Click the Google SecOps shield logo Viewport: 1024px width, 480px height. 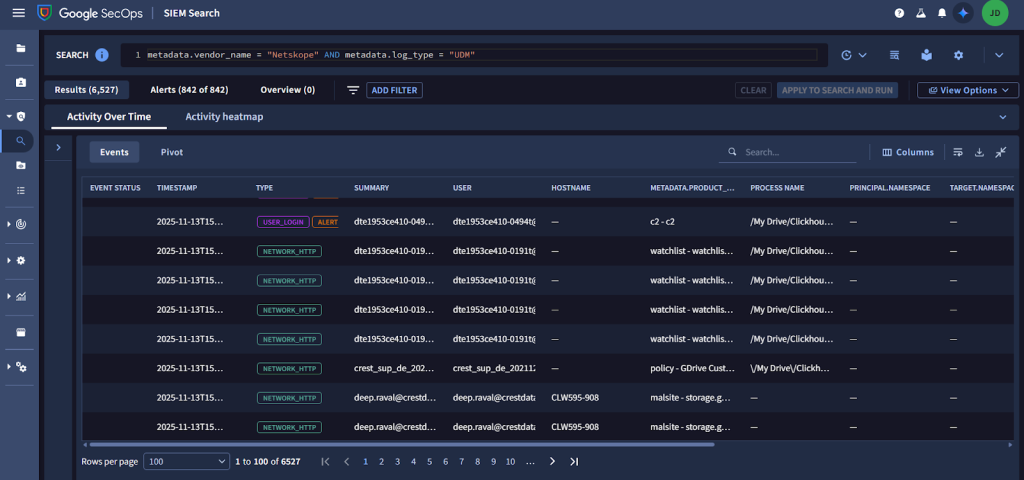tap(44, 13)
